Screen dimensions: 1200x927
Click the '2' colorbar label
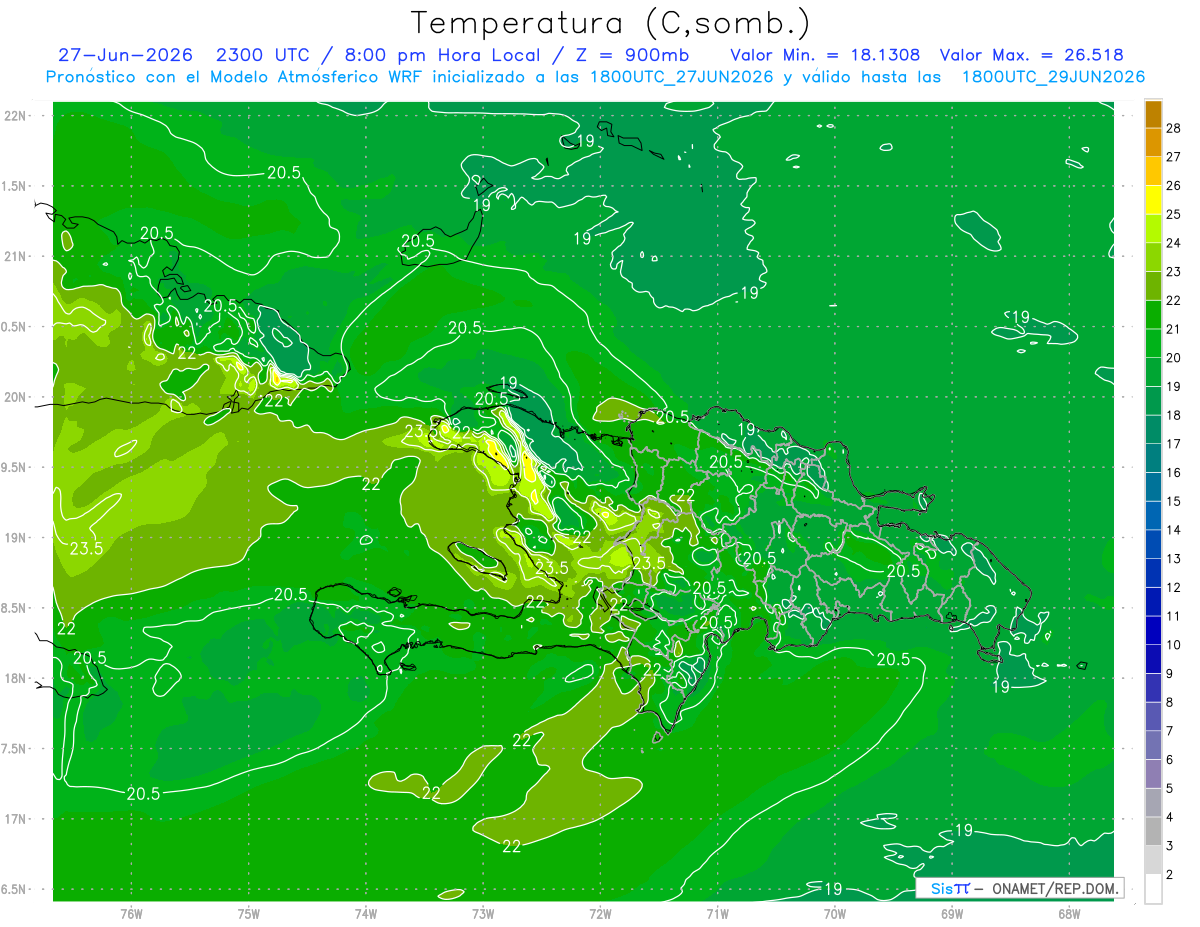1171,875
